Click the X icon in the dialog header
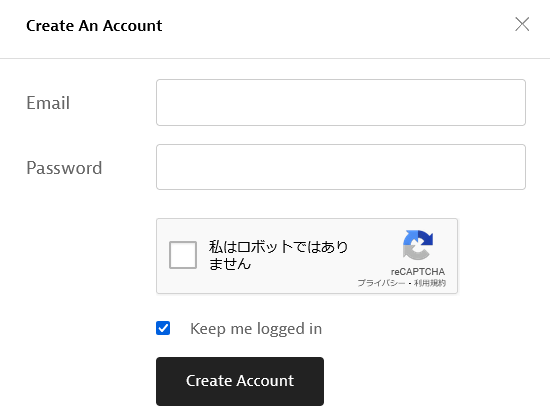This screenshot has width=550, height=416. (522, 24)
